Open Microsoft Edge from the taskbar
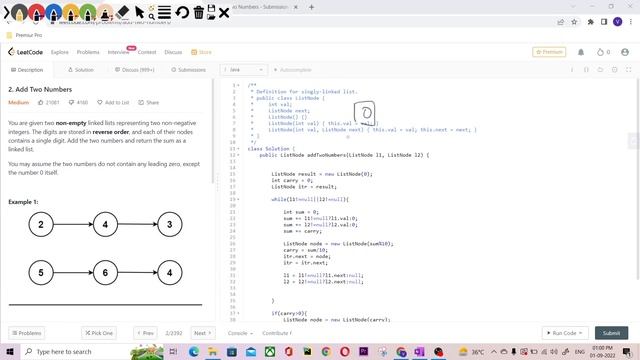The image size is (640, 360). click(193, 351)
